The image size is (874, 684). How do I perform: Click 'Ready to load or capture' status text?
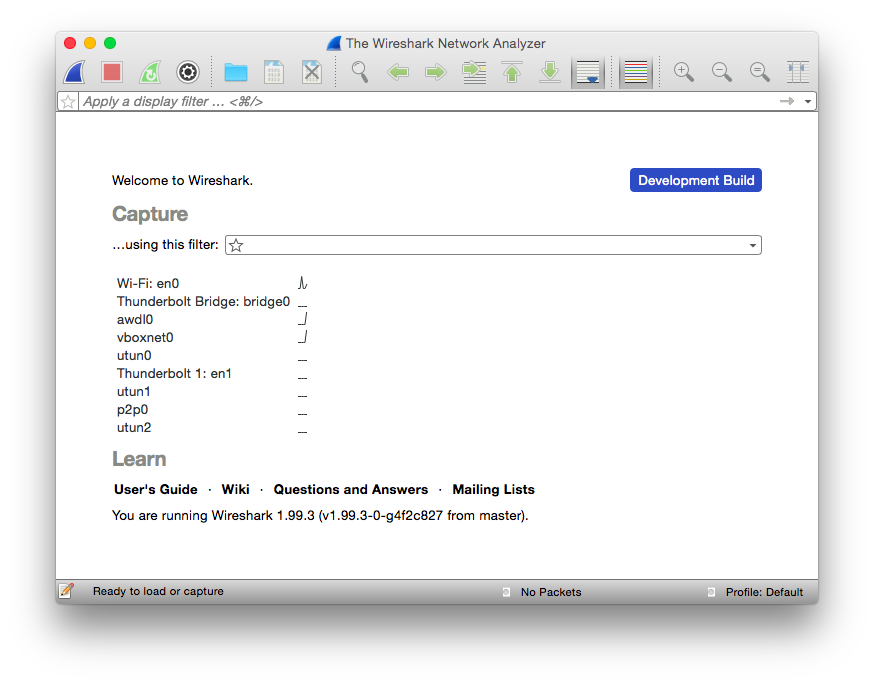tap(158, 591)
